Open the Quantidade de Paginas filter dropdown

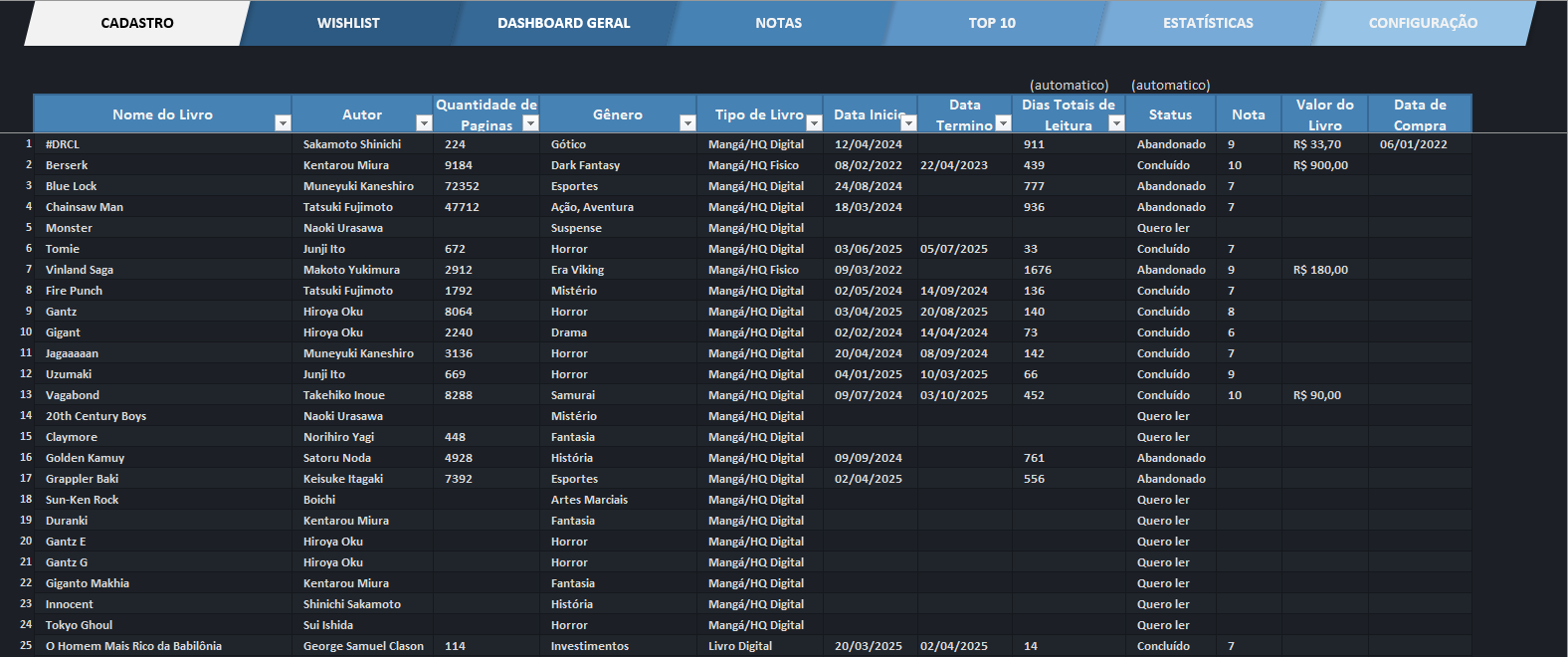click(x=530, y=122)
